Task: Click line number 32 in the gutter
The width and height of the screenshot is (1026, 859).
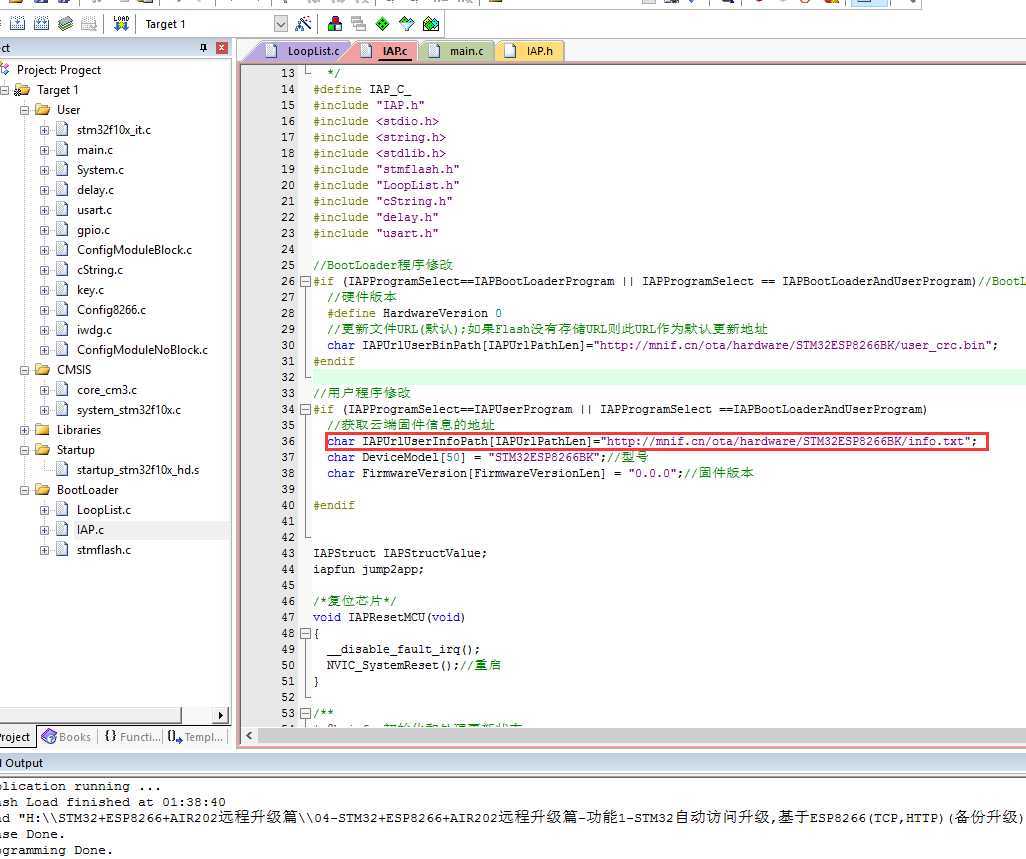Action: coord(288,377)
